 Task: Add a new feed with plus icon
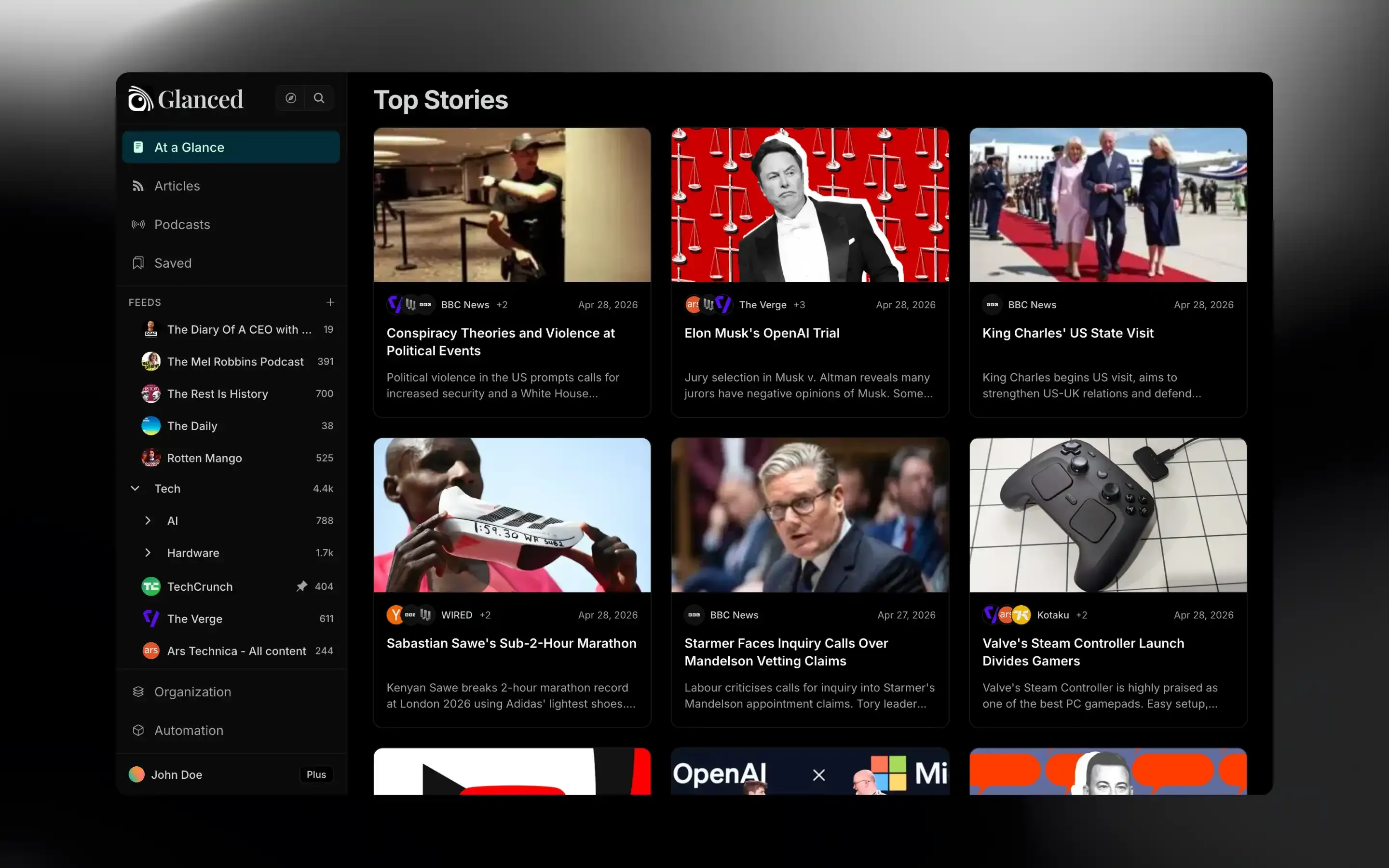330,302
